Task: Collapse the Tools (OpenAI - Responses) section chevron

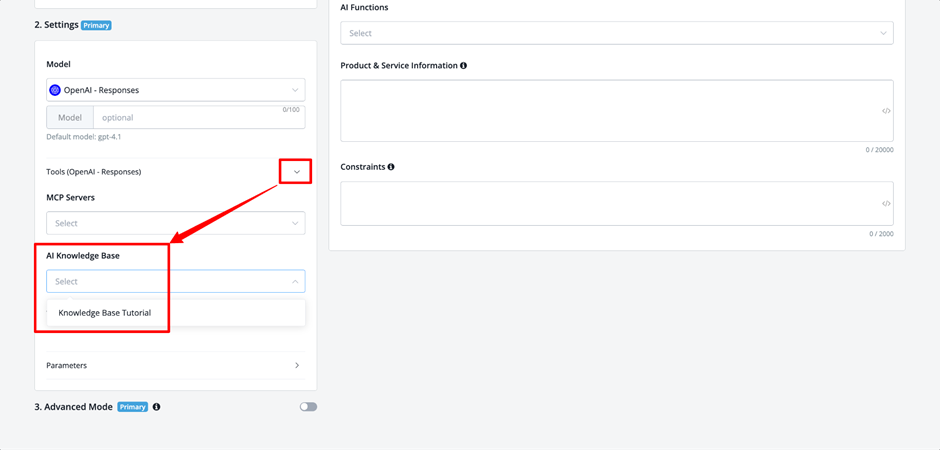Action: tap(296, 172)
